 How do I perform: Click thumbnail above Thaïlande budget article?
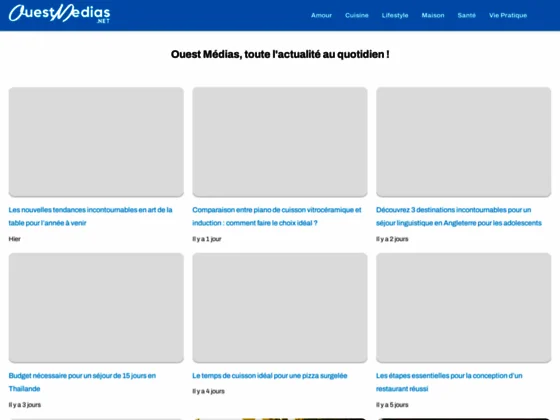96,308
